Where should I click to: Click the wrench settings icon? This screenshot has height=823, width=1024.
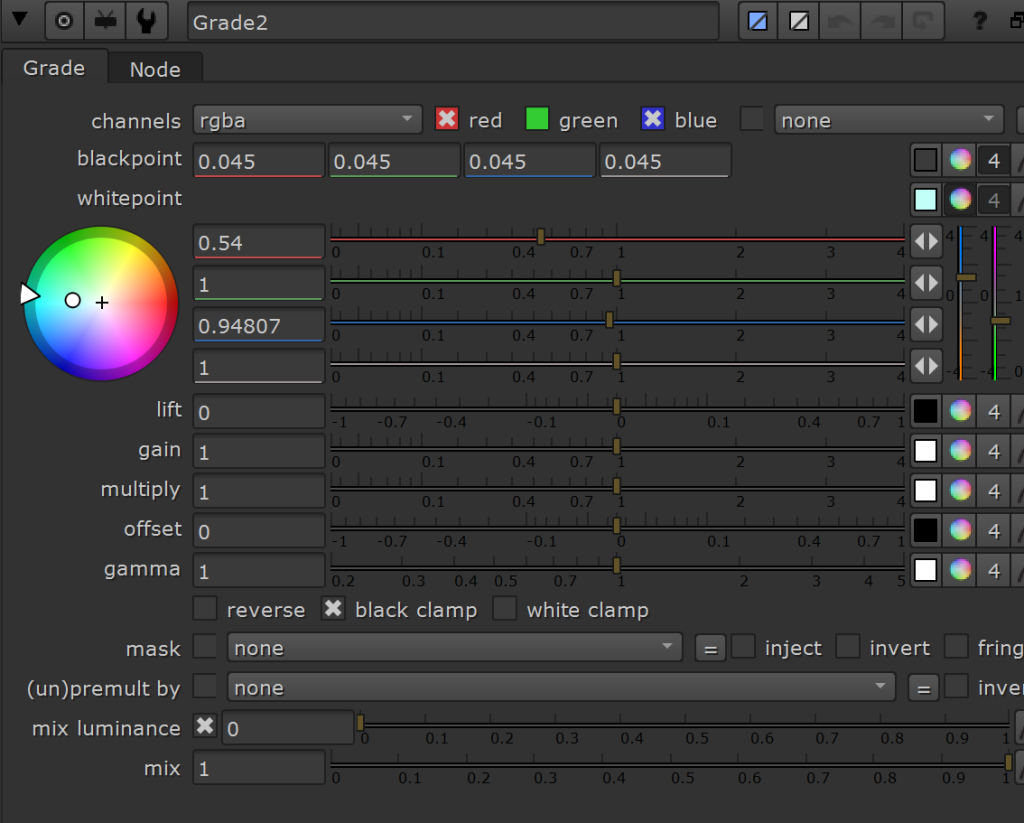click(147, 22)
